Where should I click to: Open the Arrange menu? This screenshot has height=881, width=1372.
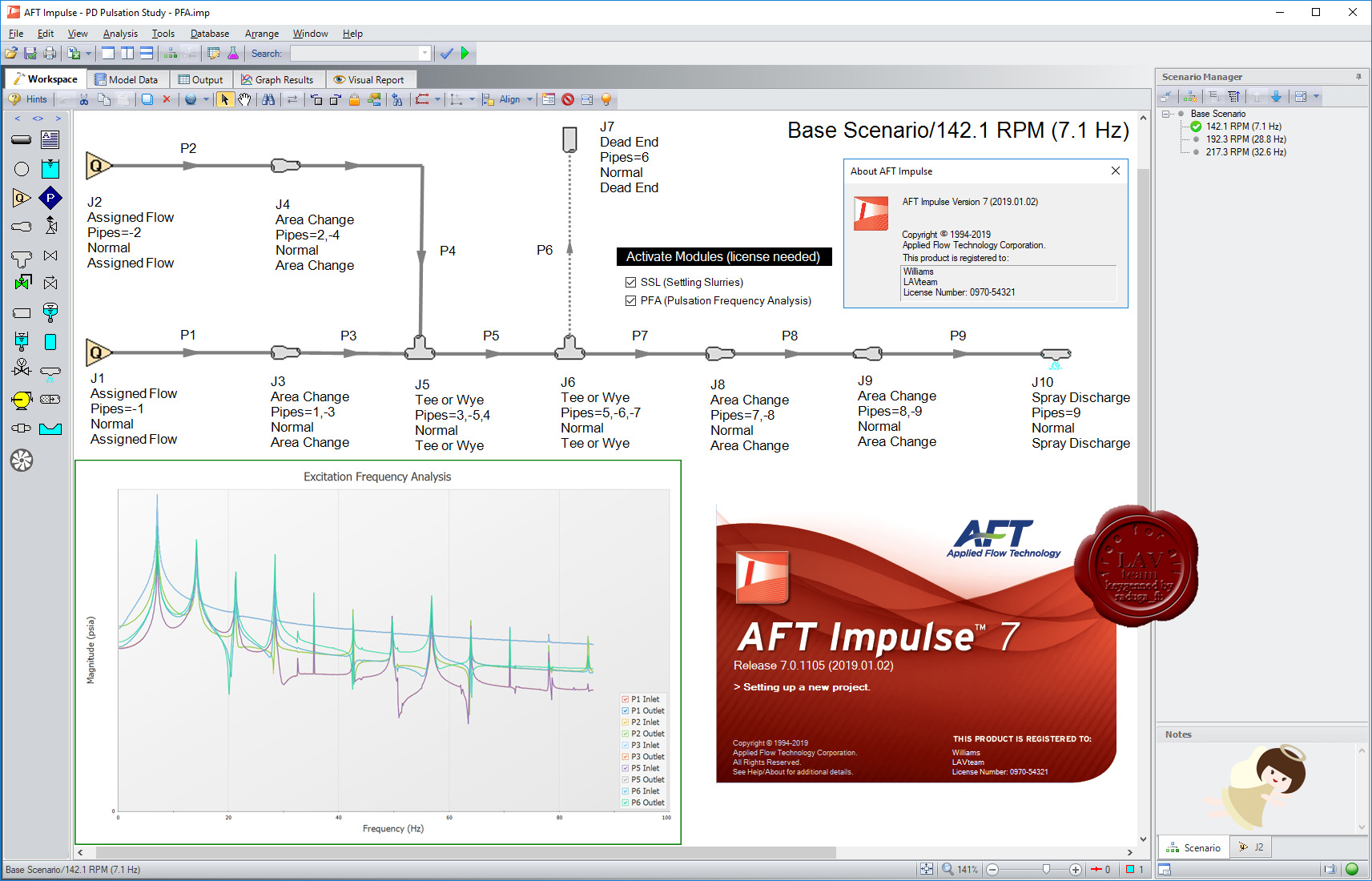point(262,34)
